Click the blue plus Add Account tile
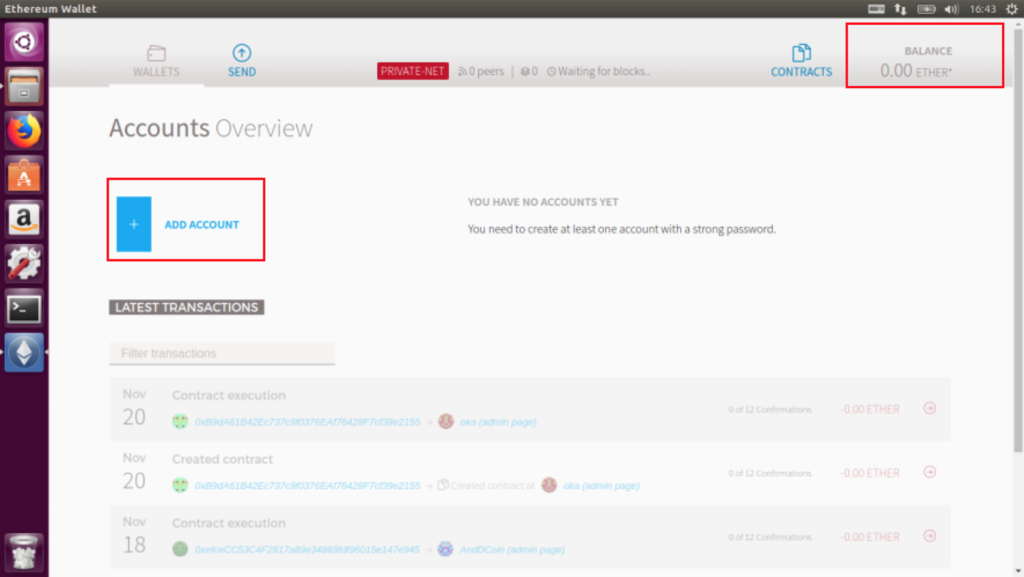The height and width of the screenshot is (577, 1024). [134, 224]
